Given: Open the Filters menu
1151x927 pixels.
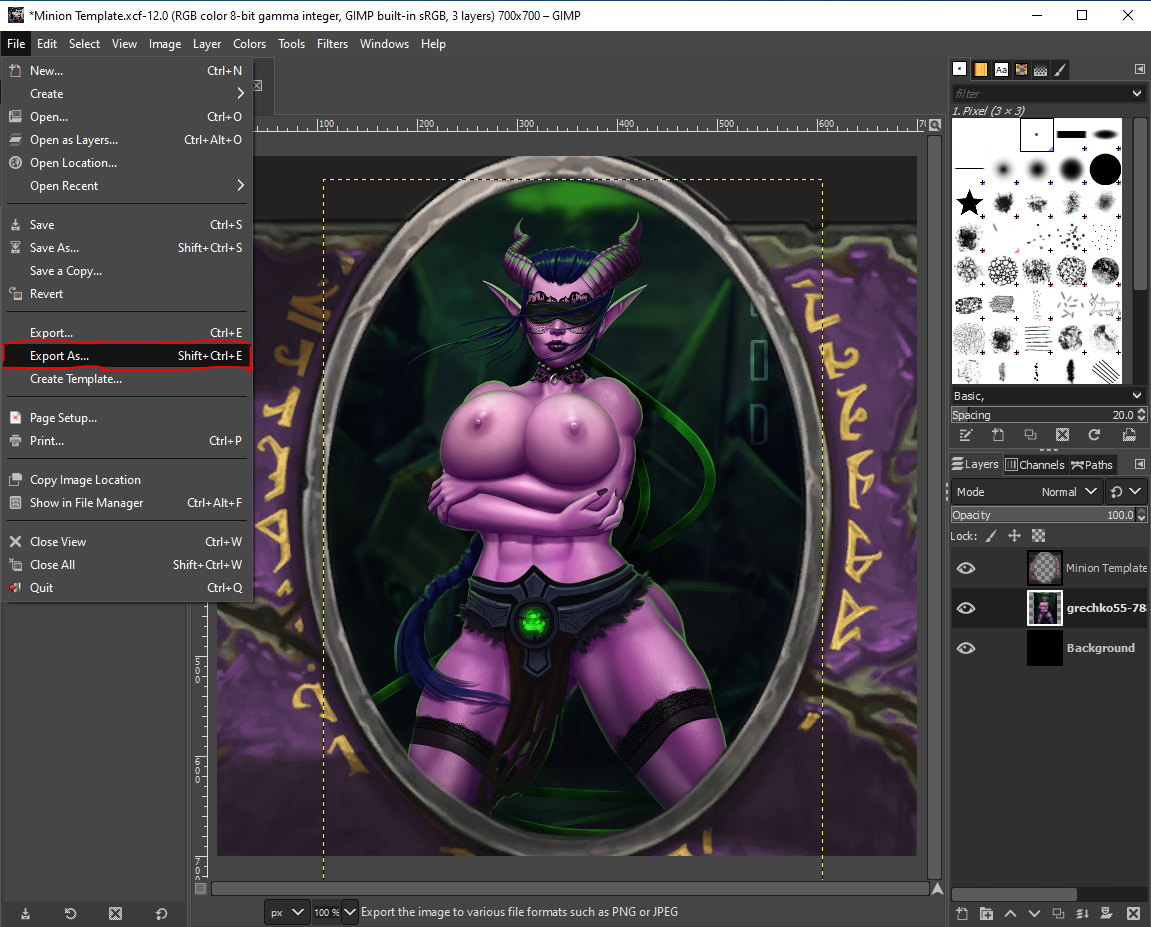Looking at the screenshot, I should (332, 43).
